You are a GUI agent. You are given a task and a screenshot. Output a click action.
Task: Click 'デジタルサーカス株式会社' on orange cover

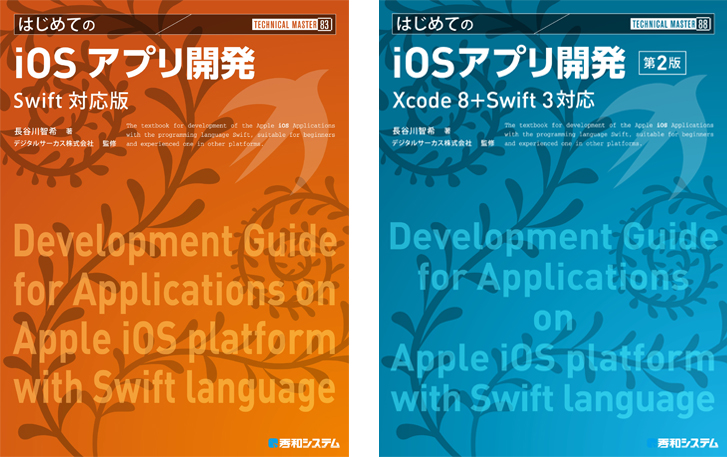[x=53, y=143]
